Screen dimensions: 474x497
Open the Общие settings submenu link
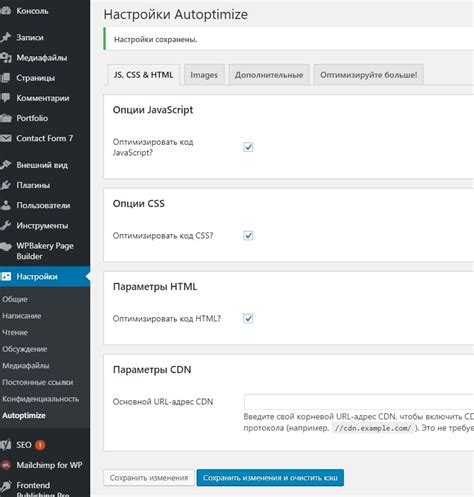coord(15,299)
